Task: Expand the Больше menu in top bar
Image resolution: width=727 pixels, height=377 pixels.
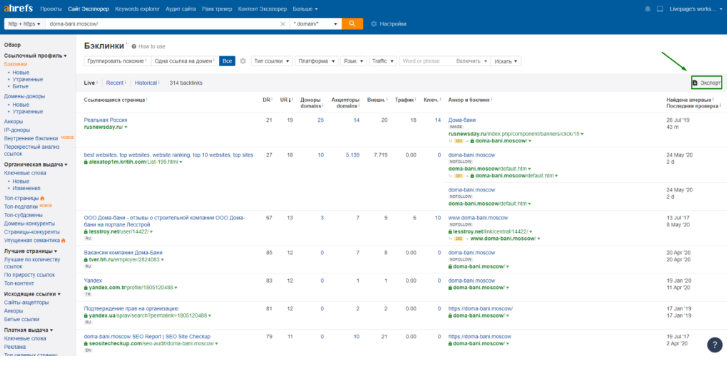Action: tap(305, 9)
